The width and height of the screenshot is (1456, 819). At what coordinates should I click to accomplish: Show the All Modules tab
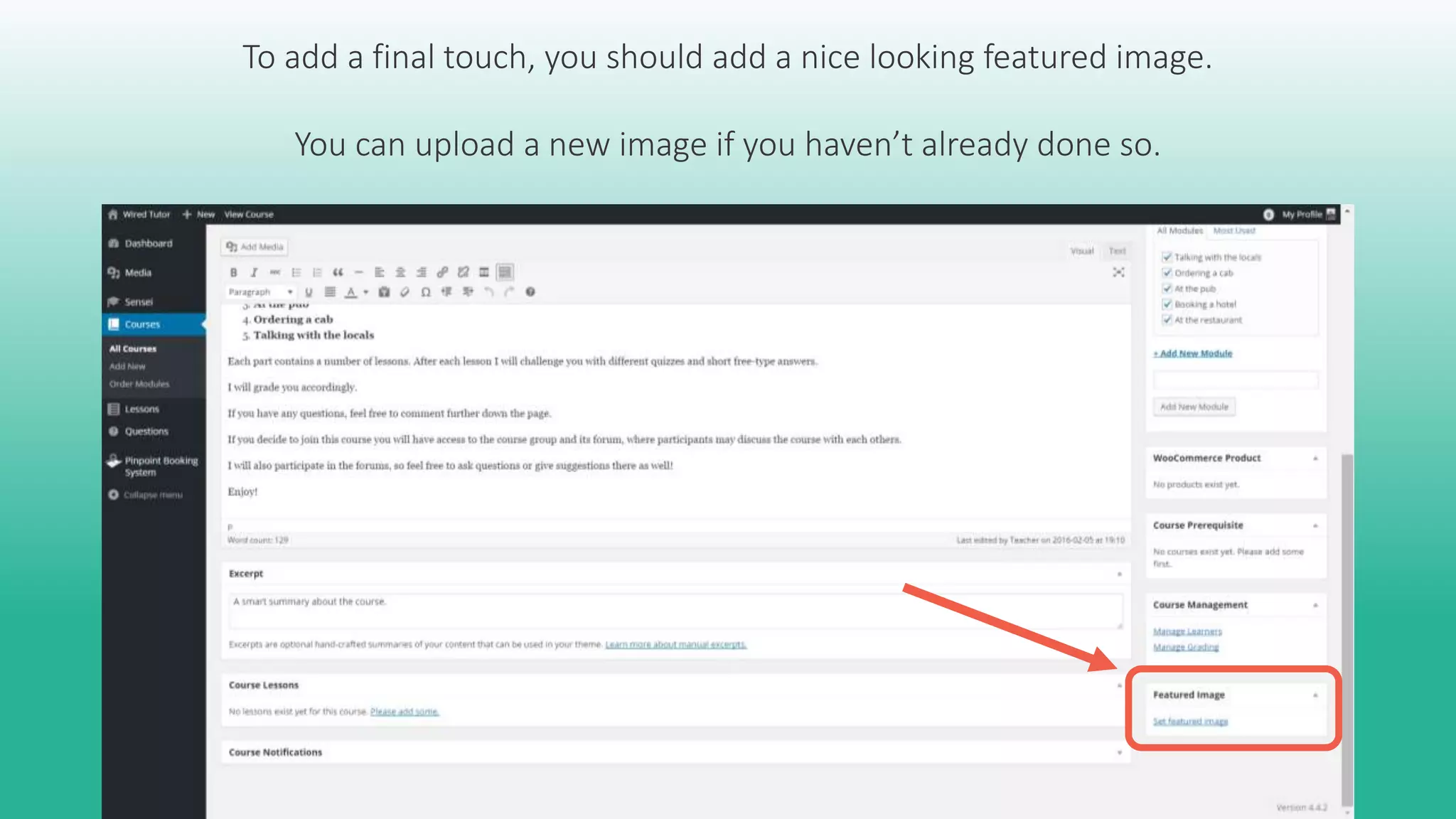tap(1179, 231)
